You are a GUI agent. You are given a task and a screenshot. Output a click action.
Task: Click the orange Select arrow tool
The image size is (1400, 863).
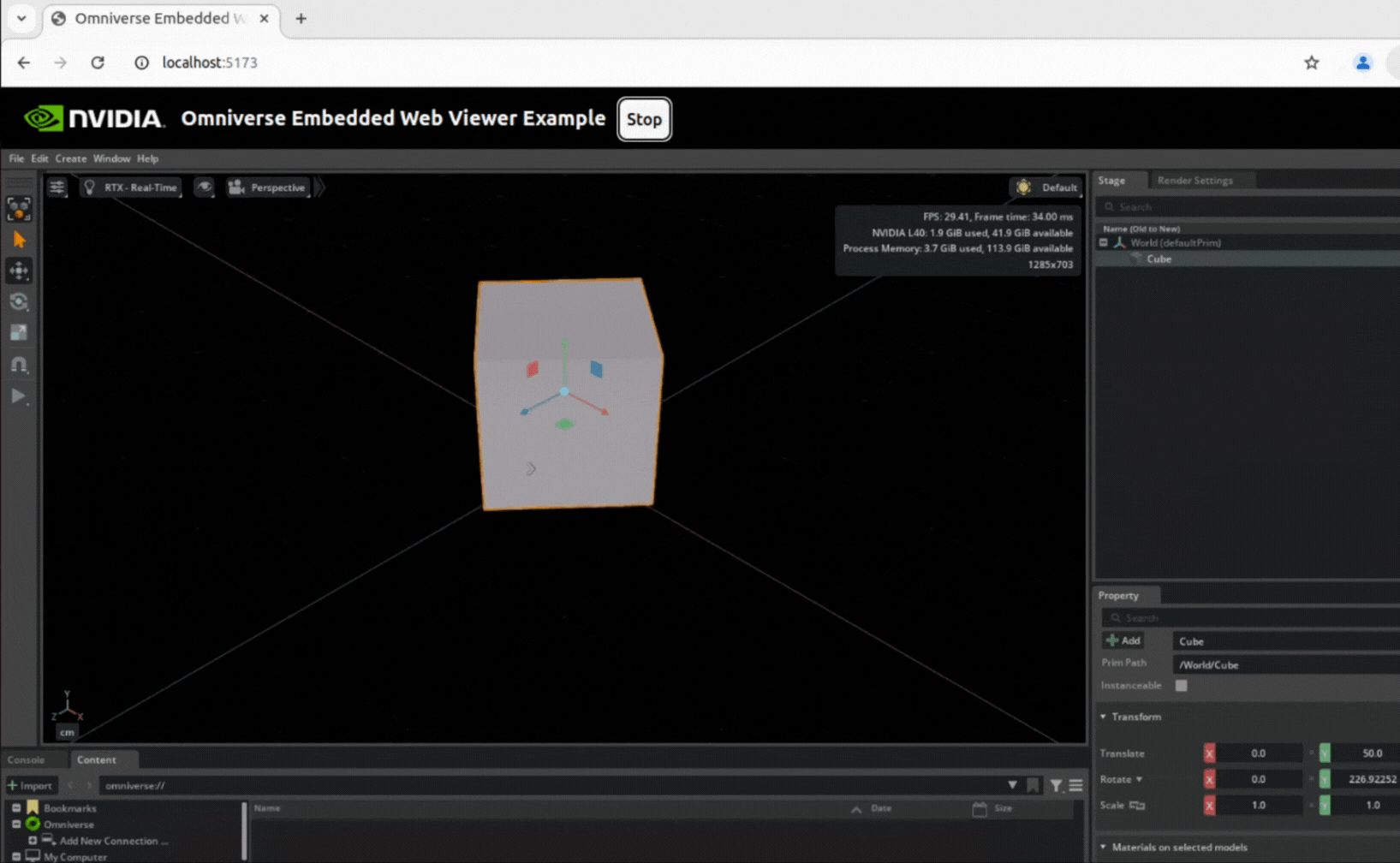[x=19, y=240]
